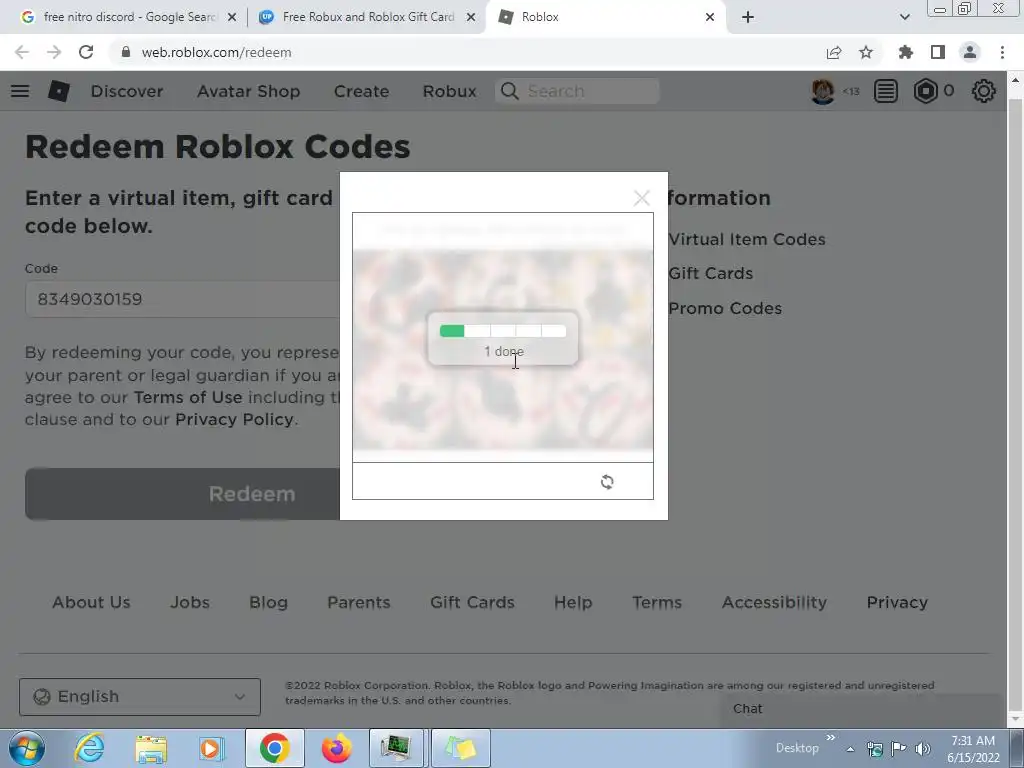Screen dimensions: 1024x768
Task: Click the site lock icon
Action: pyautogui.click(x=126, y=52)
